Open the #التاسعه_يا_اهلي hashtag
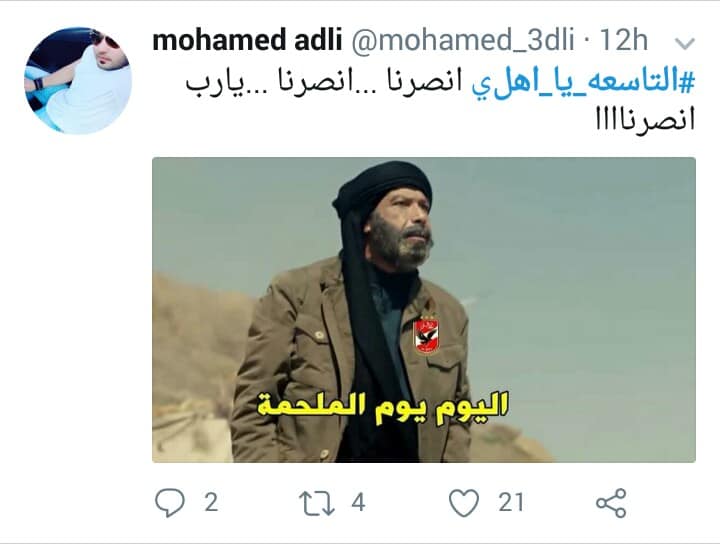 tap(584, 83)
